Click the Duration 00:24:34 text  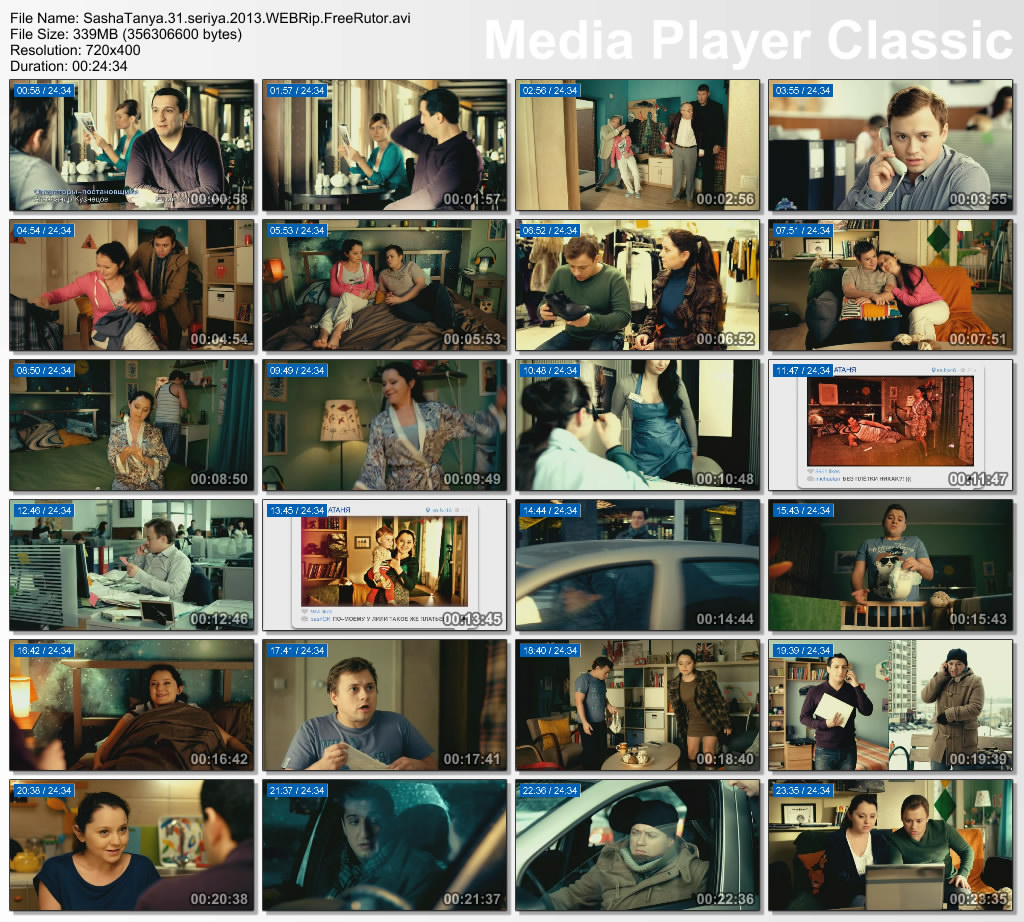pos(69,66)
